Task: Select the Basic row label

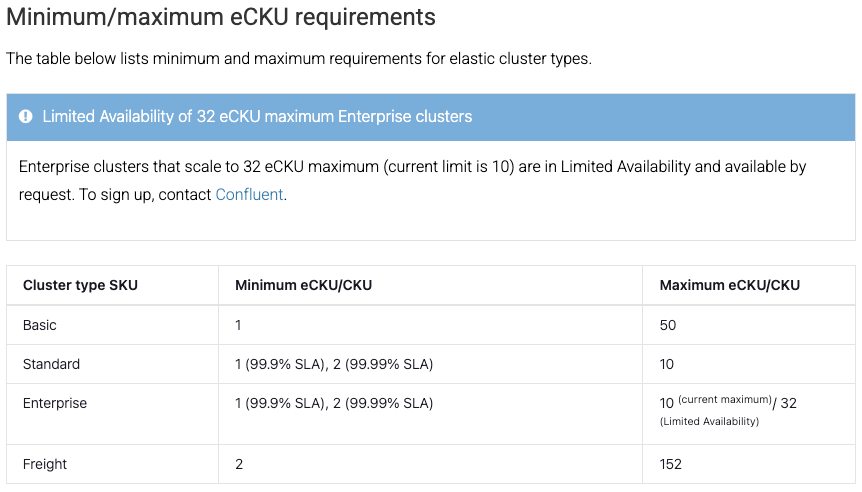Action: click(40, 325)
